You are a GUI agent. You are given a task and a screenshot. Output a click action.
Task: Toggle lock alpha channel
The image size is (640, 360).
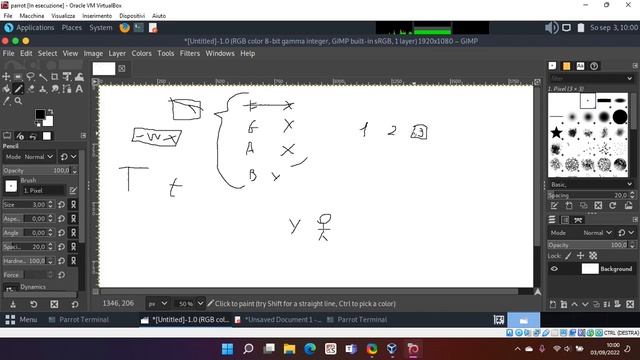click(593, 256)
